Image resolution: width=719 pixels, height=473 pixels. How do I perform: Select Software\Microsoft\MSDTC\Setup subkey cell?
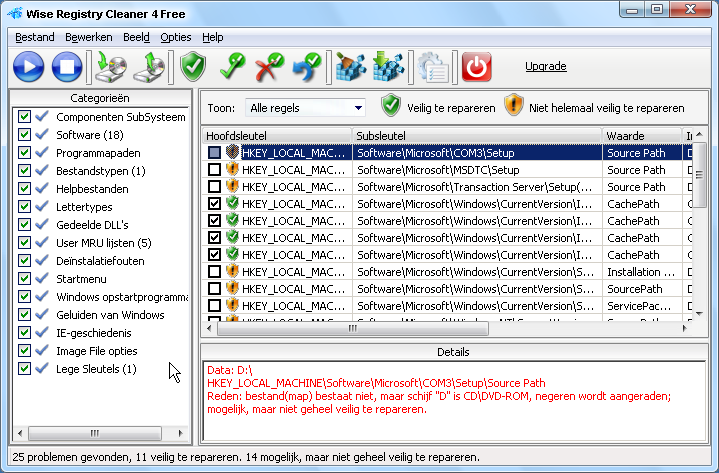pyautogui.click(x=477, y=170)
